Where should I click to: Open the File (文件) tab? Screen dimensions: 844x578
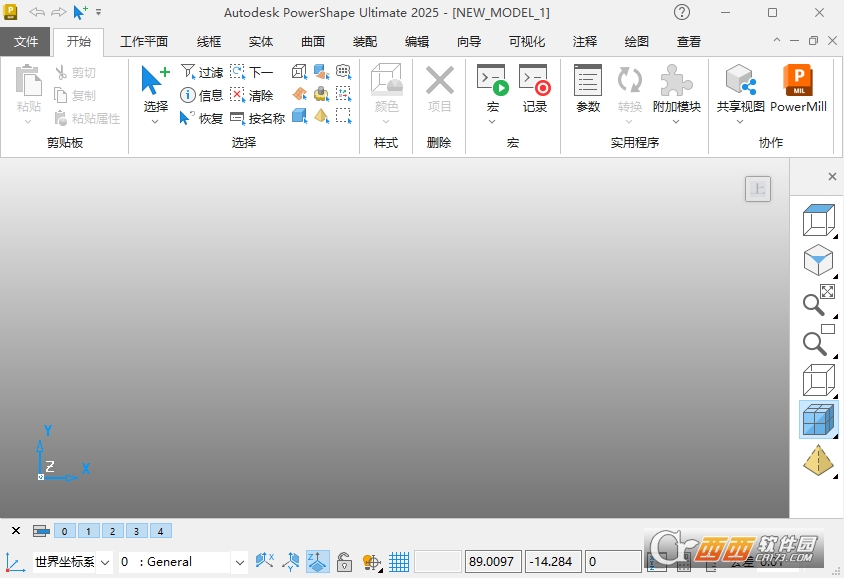tap(25, 41)
